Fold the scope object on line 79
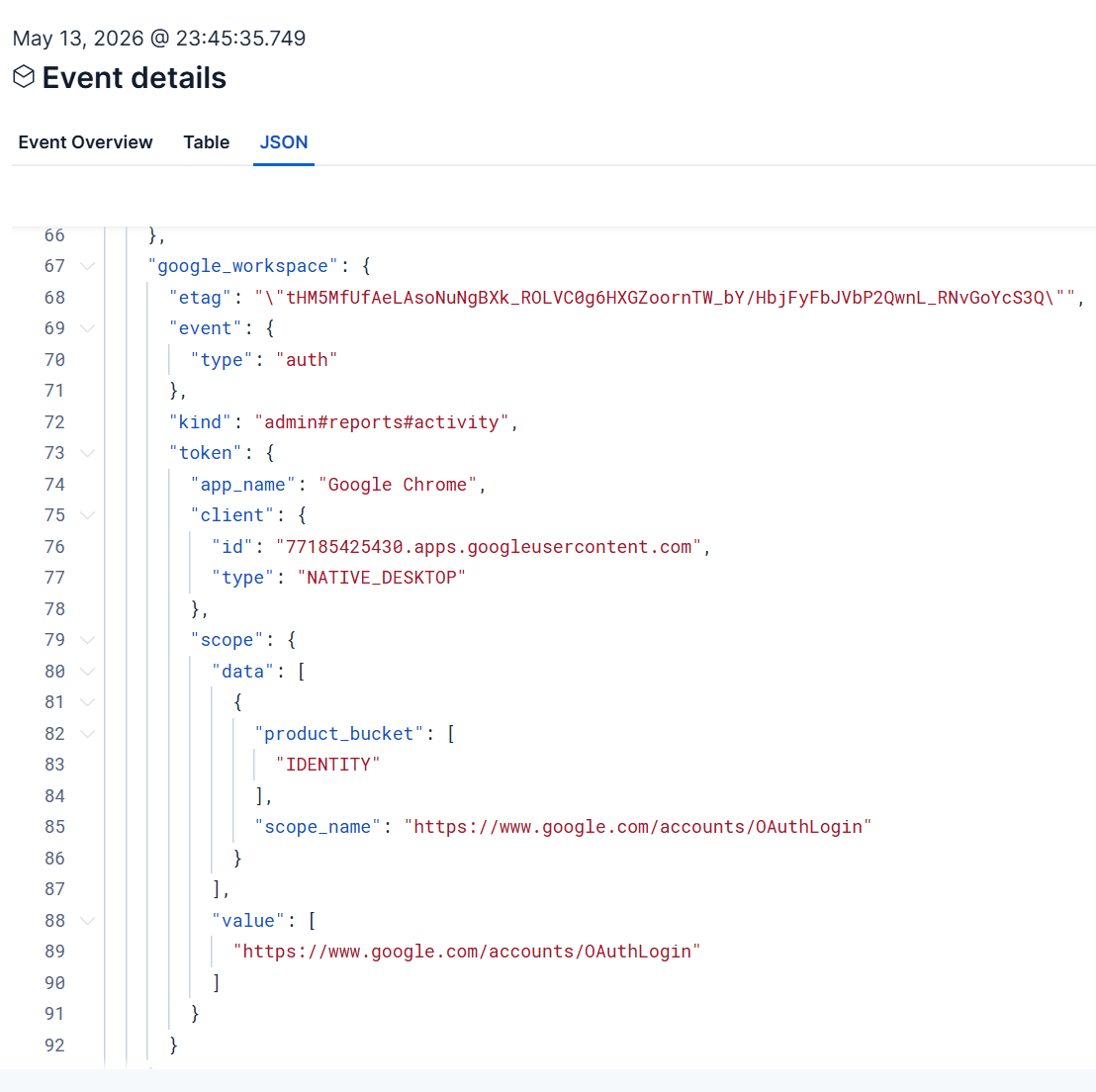This screenshot has width=1096, height=1092. pyautogui.click(x=87, y=640)
